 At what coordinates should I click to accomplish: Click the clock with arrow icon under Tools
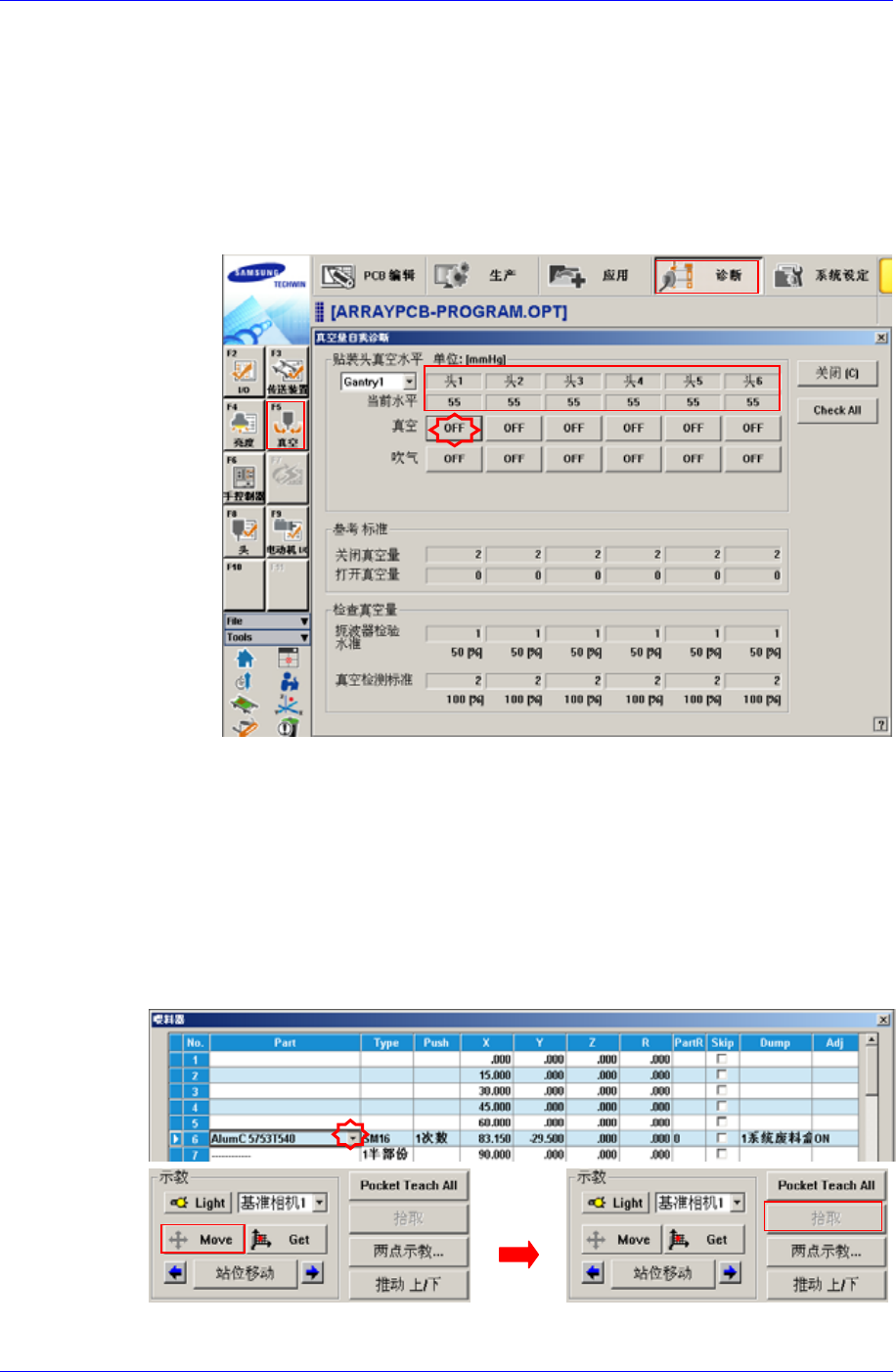245,681
